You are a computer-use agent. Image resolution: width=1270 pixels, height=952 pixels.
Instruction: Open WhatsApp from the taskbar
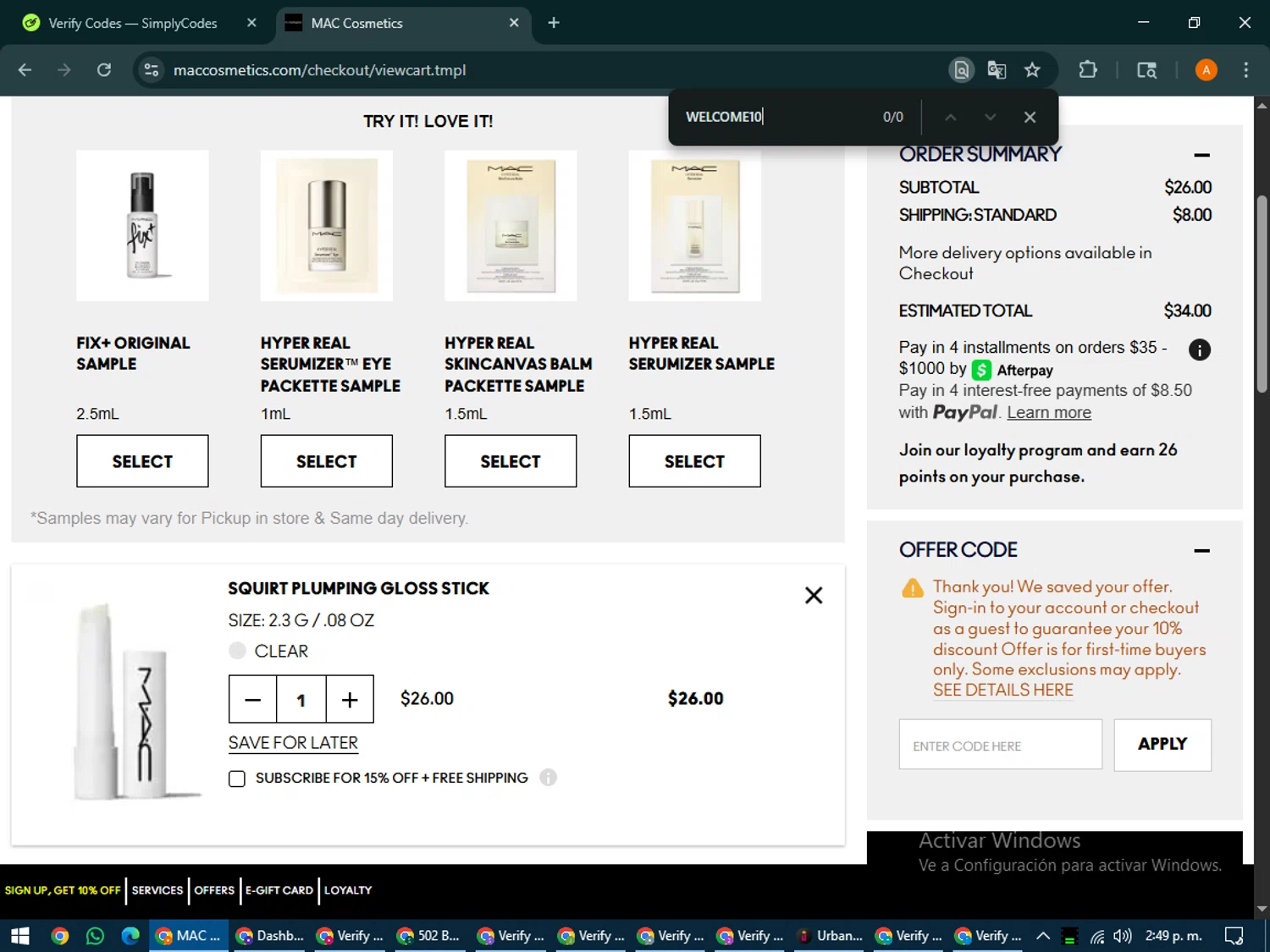coord(95,936)
